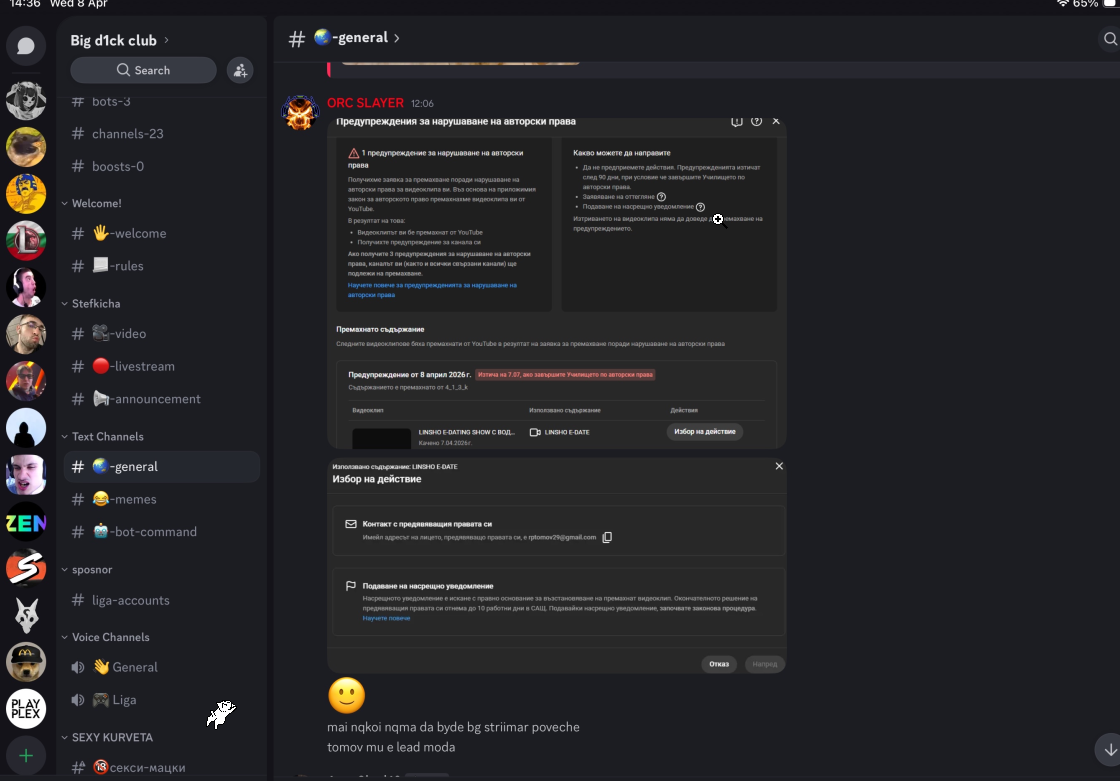Open the dog photo server icon
Image resolution: width=1120 pixels, height=781 pixels.
coord(26,147)
